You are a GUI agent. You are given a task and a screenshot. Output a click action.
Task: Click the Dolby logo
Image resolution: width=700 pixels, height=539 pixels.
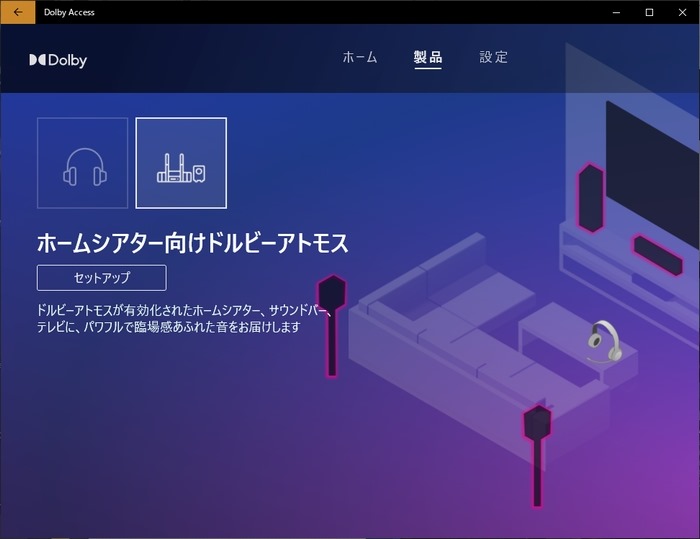(x=58, y=60)
